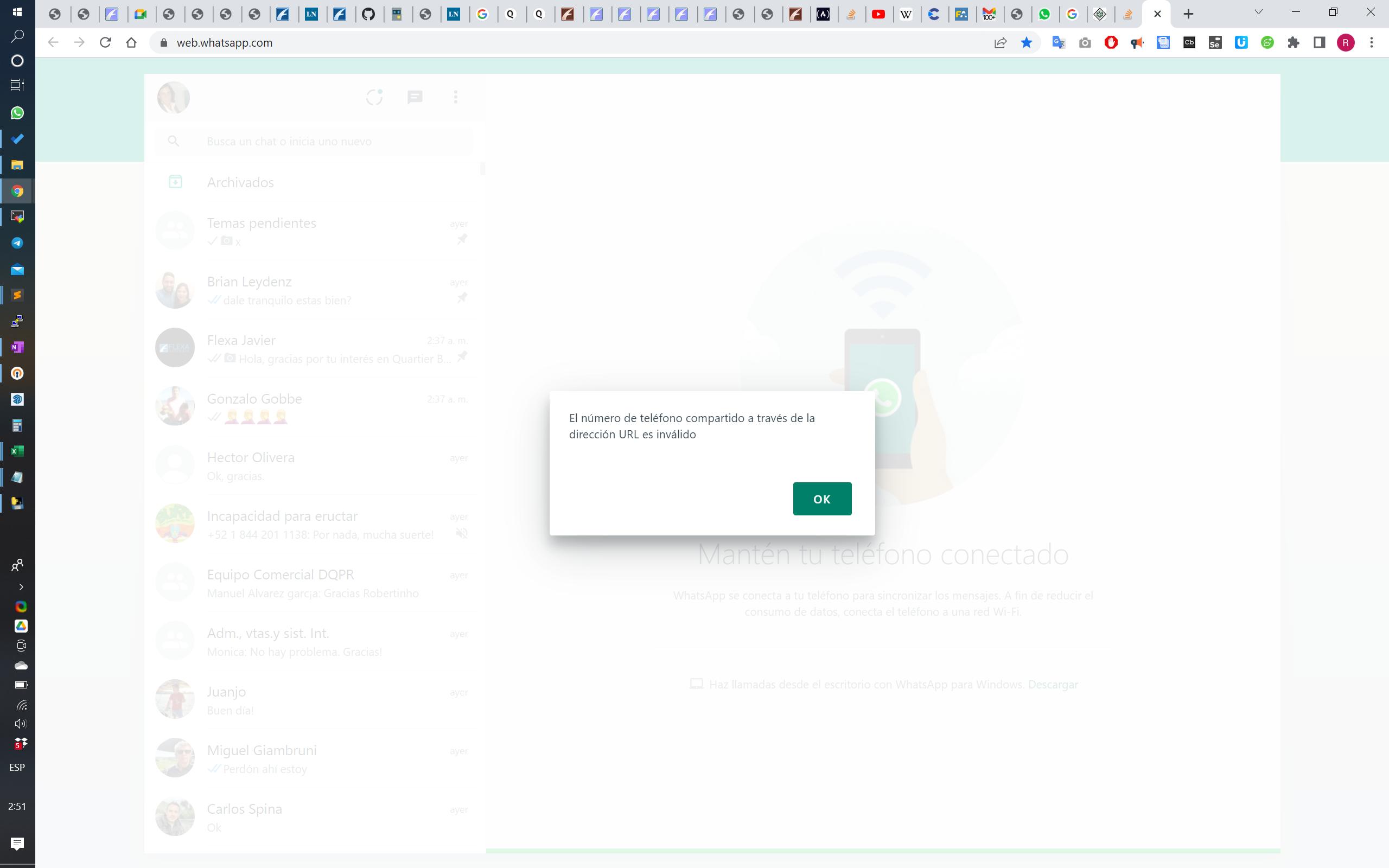Change the ESP input language
The width and height of the screenshot is (1389, 868).
point(17,768)
